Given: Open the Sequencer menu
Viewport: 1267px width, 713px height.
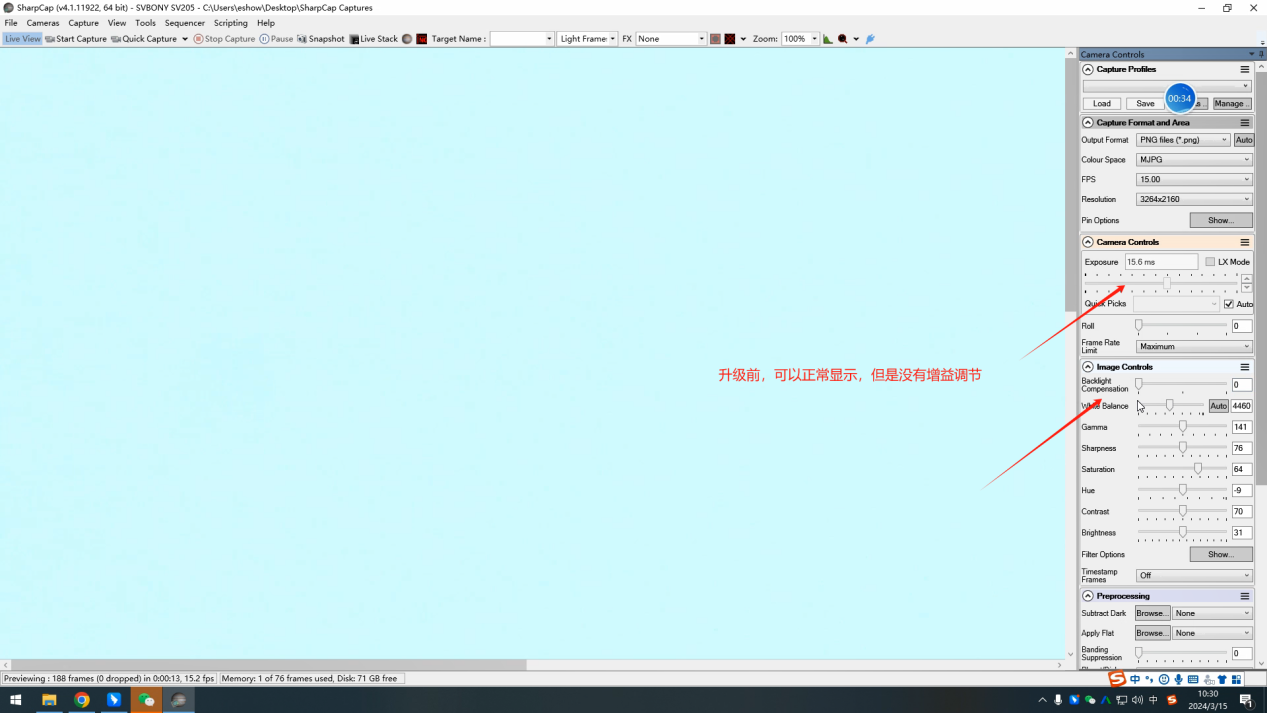Looking at the screenshot, I should click(x=184, y=23).
